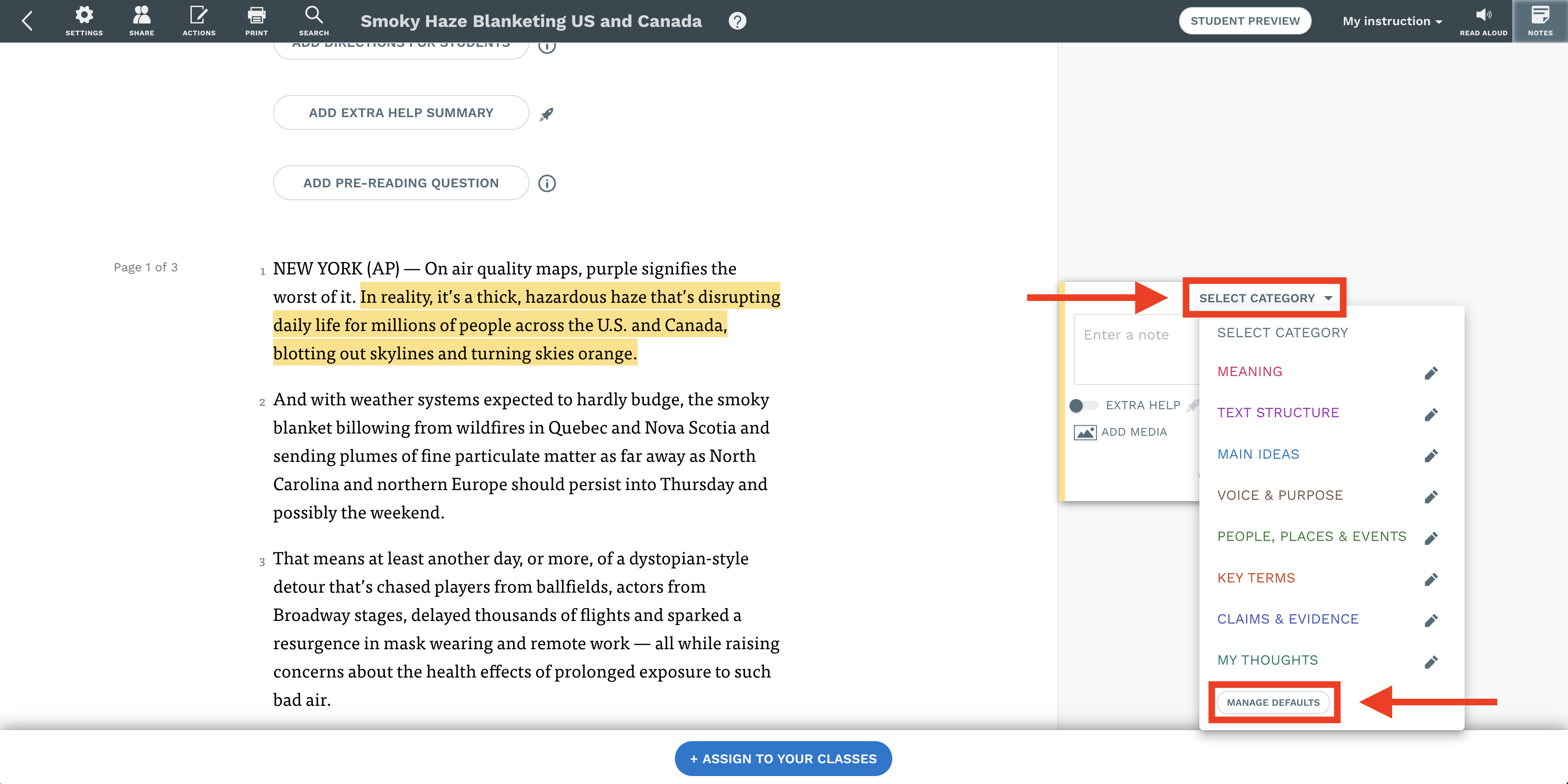Click the Read Aloud speaker icon

click(x=1484, y=21)
